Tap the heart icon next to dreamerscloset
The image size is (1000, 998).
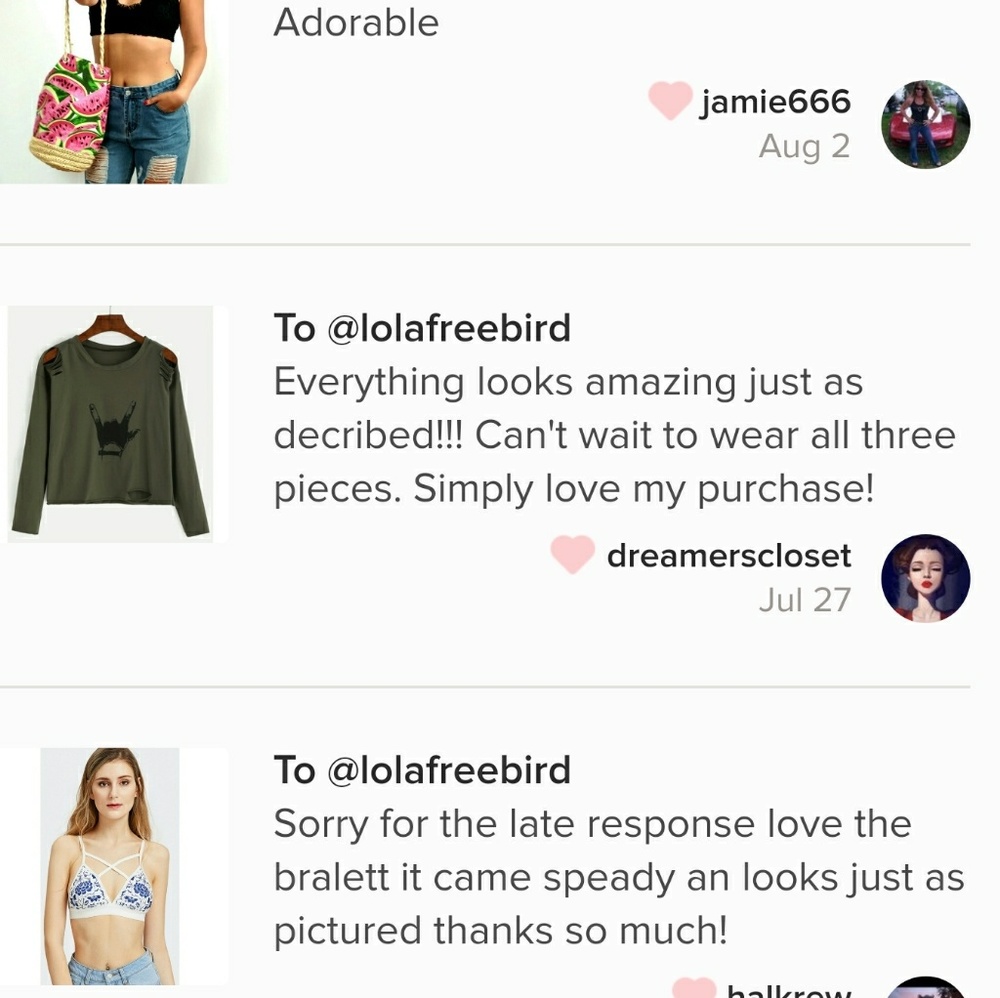(573, 554)
